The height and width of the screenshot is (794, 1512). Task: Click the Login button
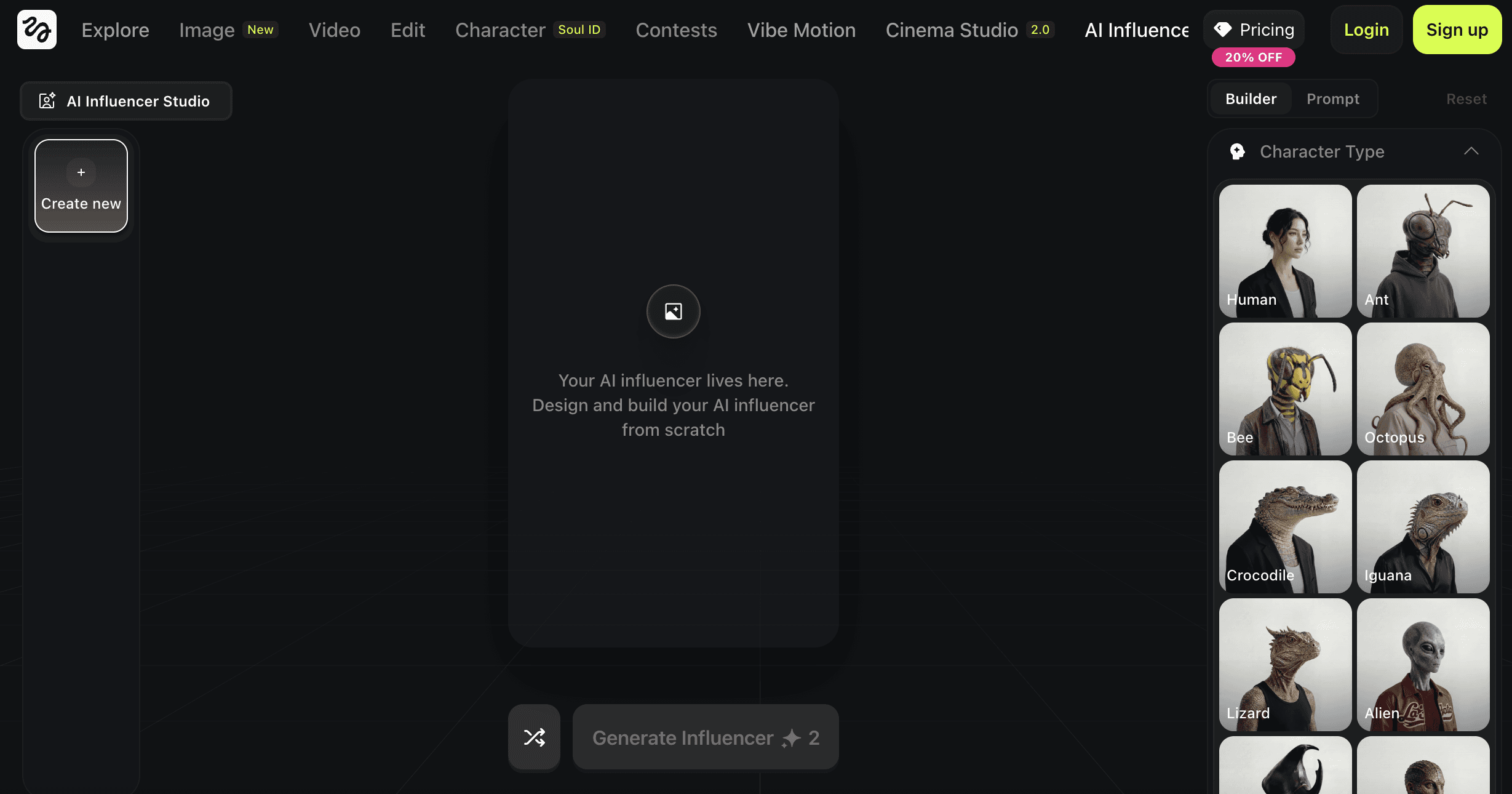(1366, 30)
